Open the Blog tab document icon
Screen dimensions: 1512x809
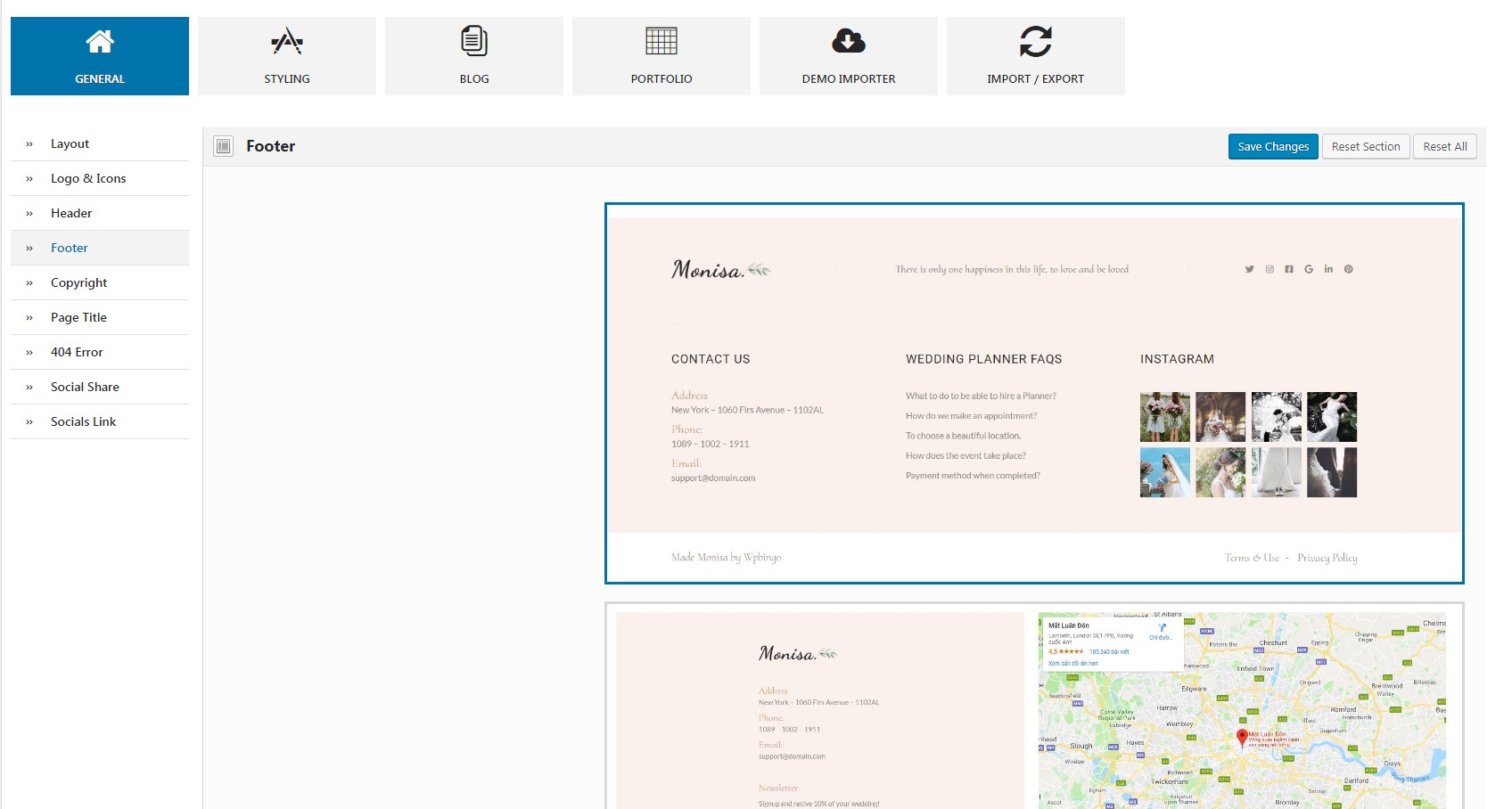pos(474,41)
